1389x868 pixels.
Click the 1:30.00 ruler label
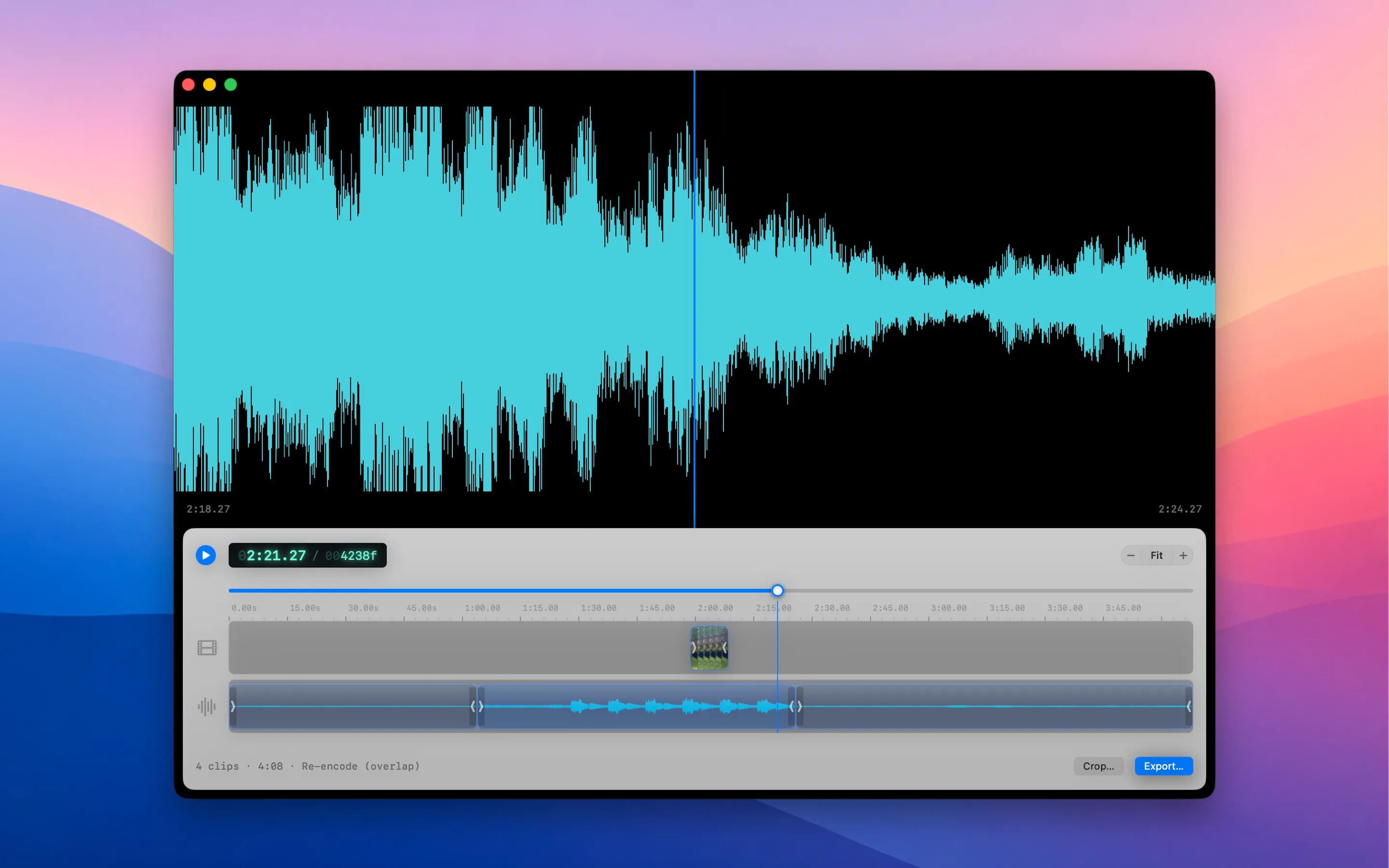point(599,608)
